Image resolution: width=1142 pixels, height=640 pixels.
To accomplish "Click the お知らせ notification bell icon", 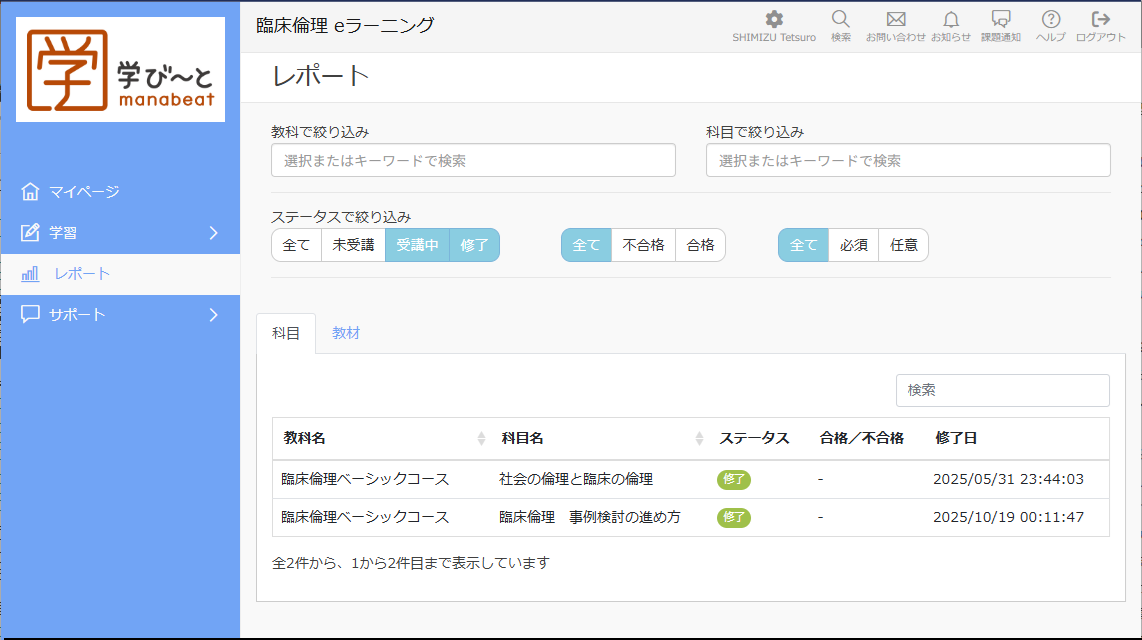I will [950, 17].
